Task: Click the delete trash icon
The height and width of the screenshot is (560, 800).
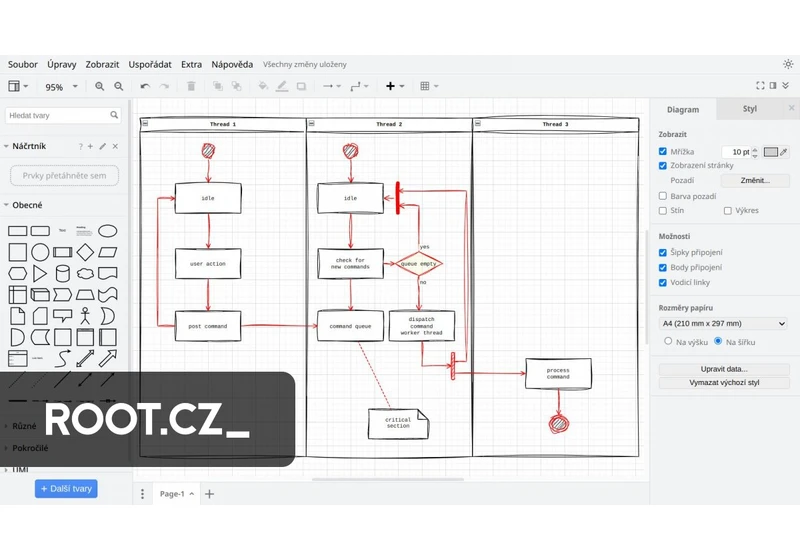Action: click(x=191, y=86)
